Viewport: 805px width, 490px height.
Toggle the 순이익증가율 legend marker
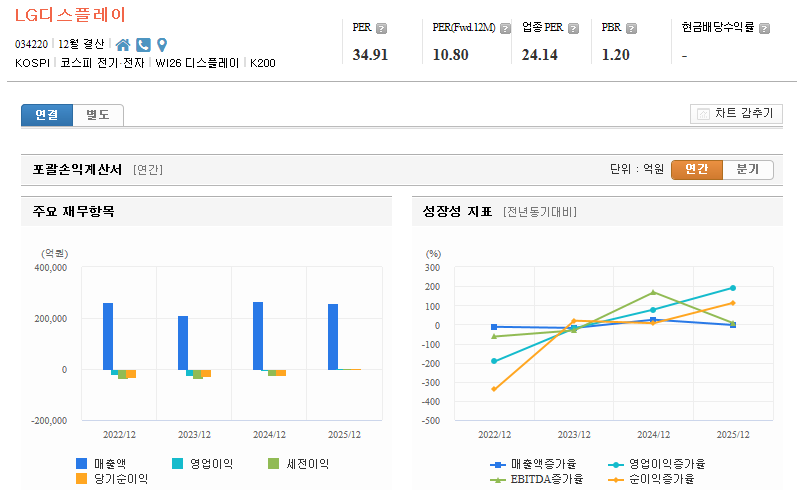[x=616, y=480]
